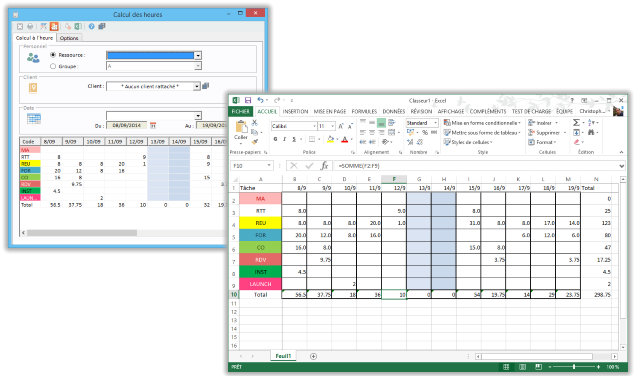Screen dimensions: 640x376
Task: Click the Excel help question mark icon
Action: (x=572, y=100)
